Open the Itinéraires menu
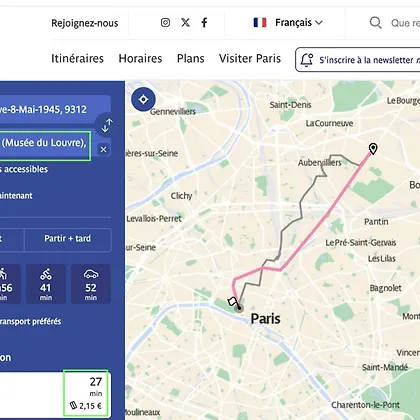The image size is (420, 420). pyautogui.click(x=77, y=59)
